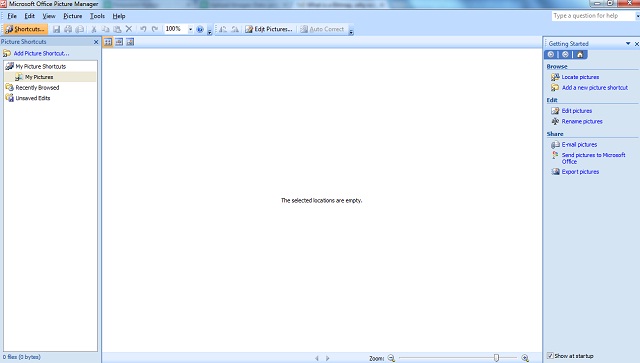
Task: Open Getting Started pane dropdown arrow
Action: 628,43
